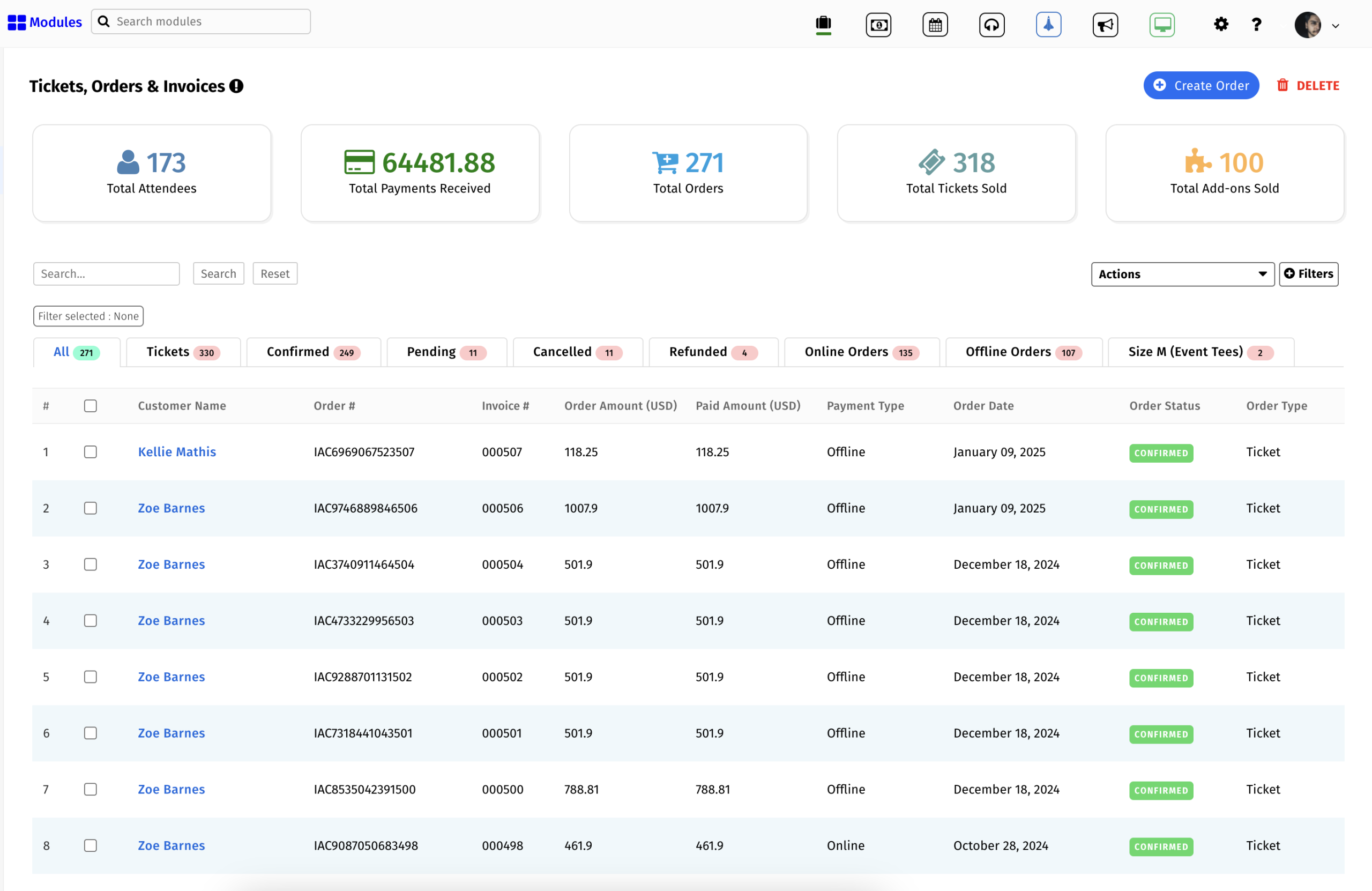This screenshot has height=891, width=1372.
Task: Check the row 8 order IAC9087050683498 checkbox
Action: 91,845
